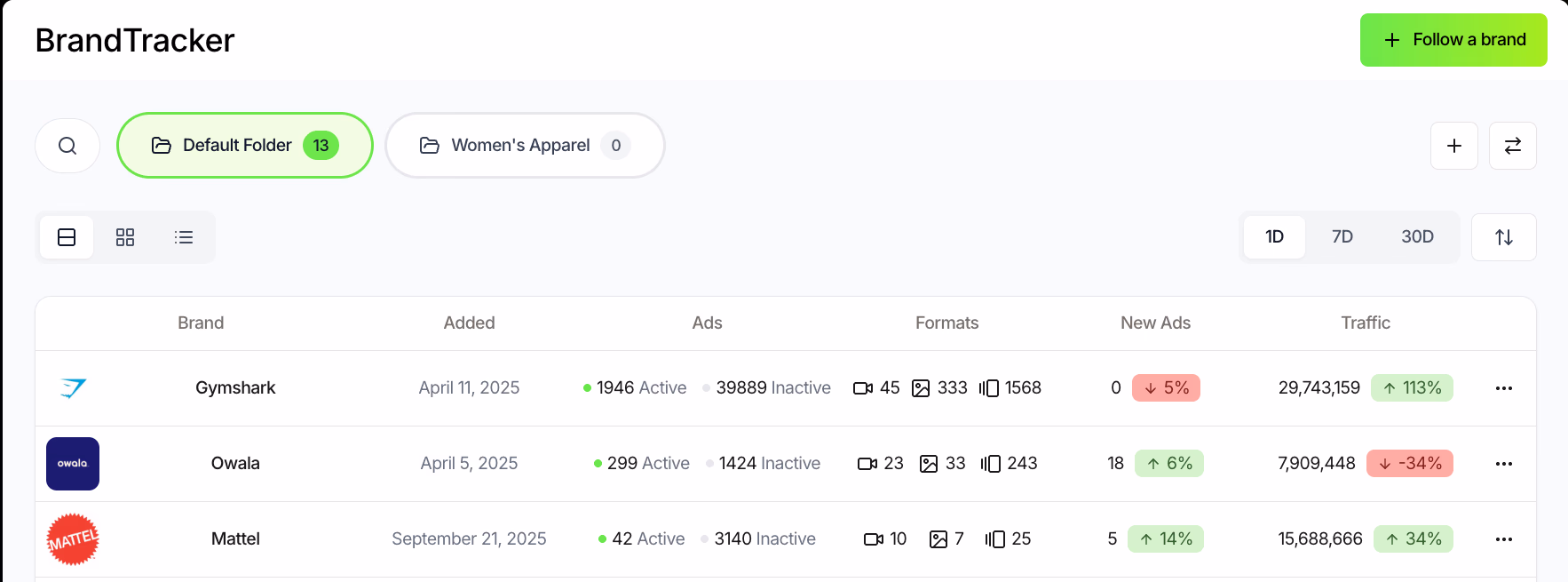This screenshot has width=1568, height=582.
Task: Click the New Ads column header
Action: click(x=1155, y=323)
